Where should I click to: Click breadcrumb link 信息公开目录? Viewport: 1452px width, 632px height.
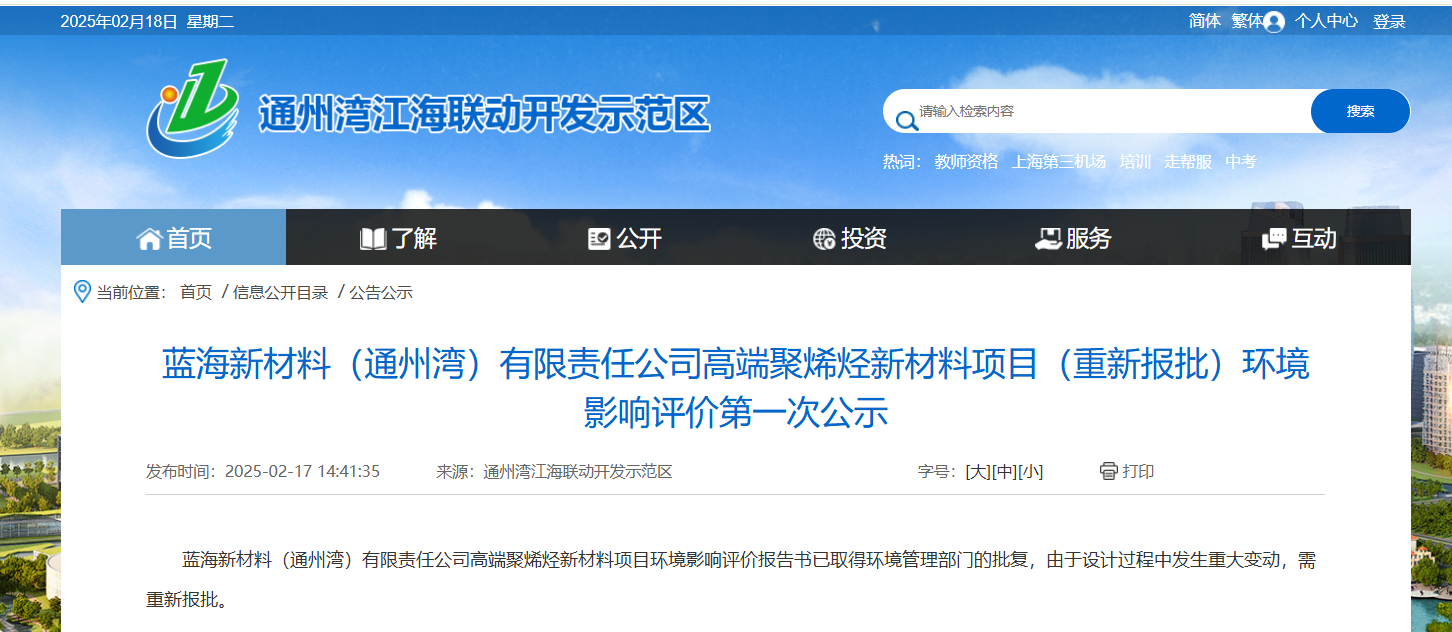(281, 292)
